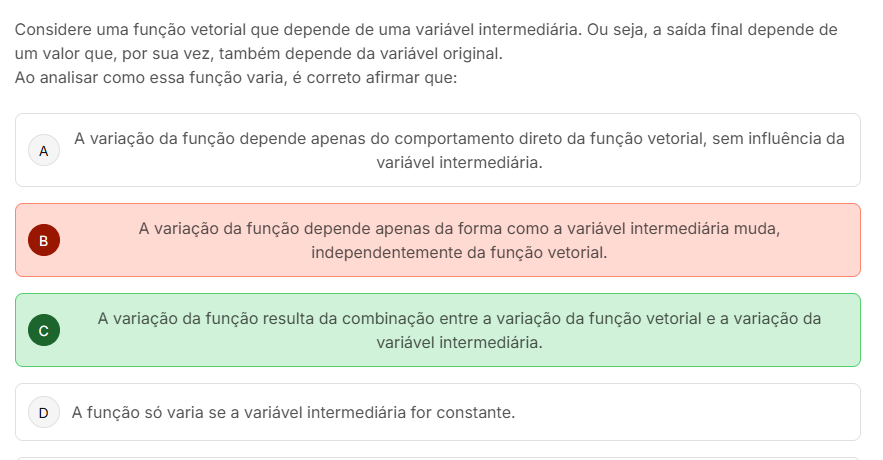The width and height of the screenshot is (883, 460).
Task: Click the second line 'variável intermediária.' in option A
Action: 459,162
